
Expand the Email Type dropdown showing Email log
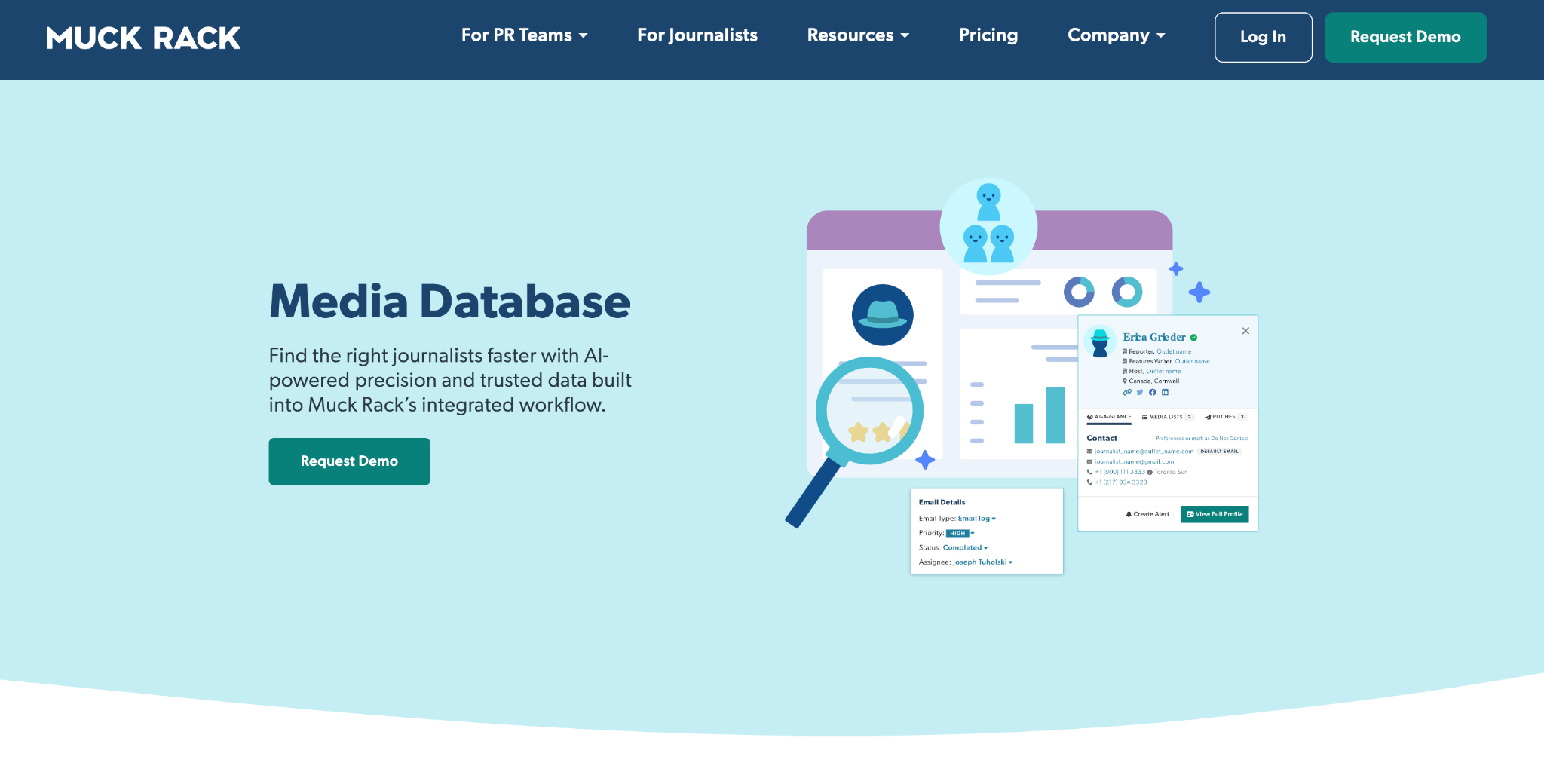978,518
